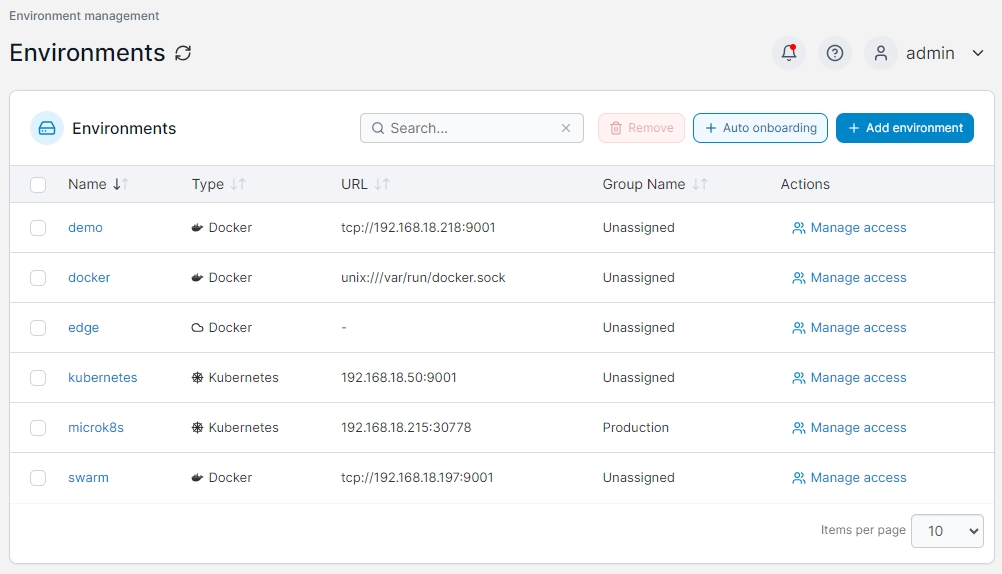
Task: Click the refresh icon beside Environments title
Action: point(183,53)
